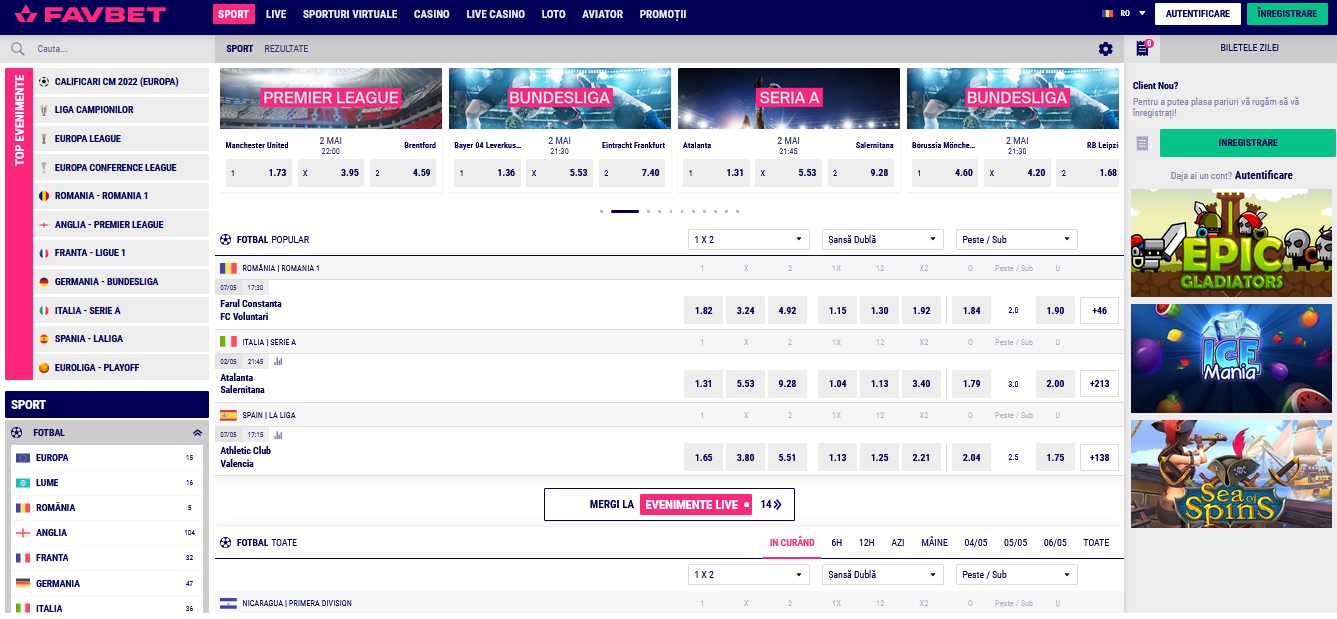Click the search magnifier icon
Image resolution: width=1337 pixels, height=619 pixels.
(x=18, y=49)
